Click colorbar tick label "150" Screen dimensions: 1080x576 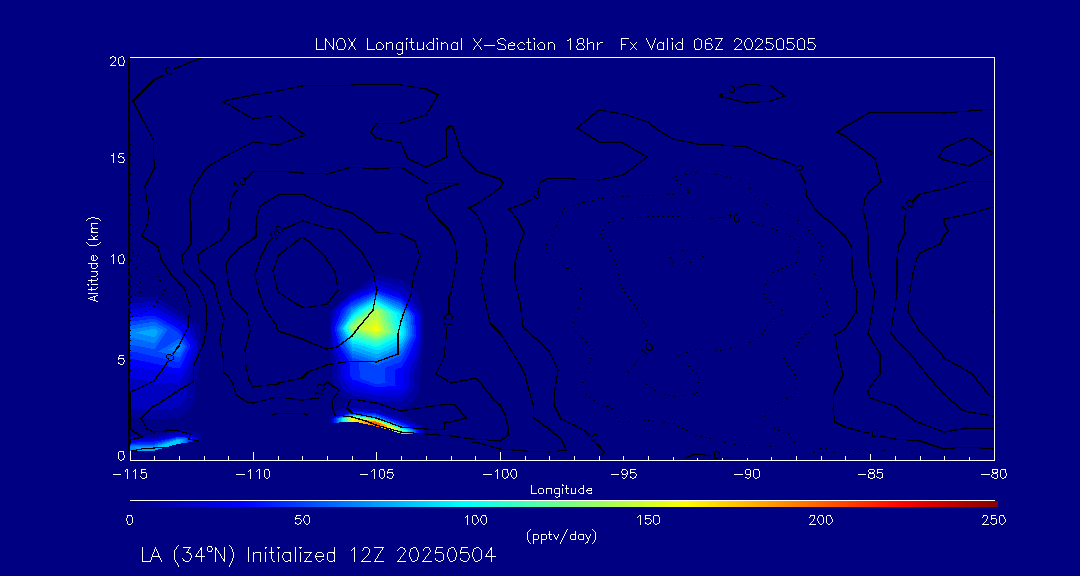650,520
